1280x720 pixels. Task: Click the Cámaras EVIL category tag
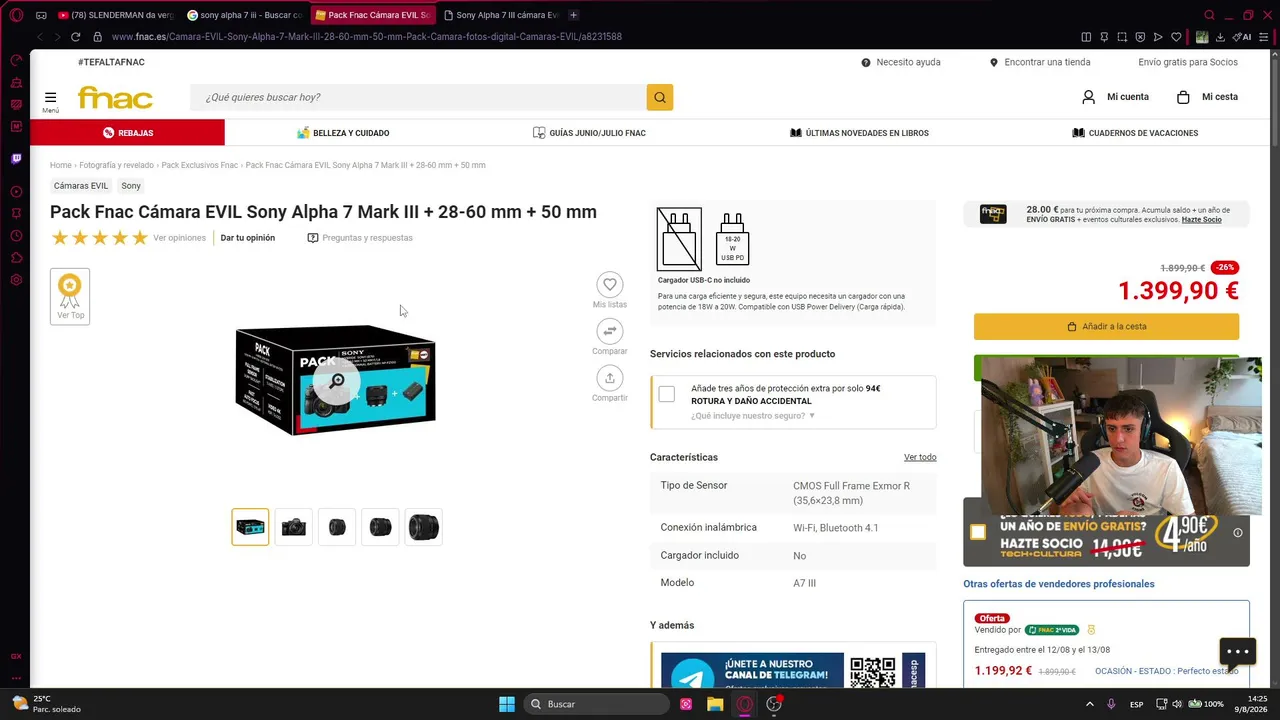(x=81, y=186)
